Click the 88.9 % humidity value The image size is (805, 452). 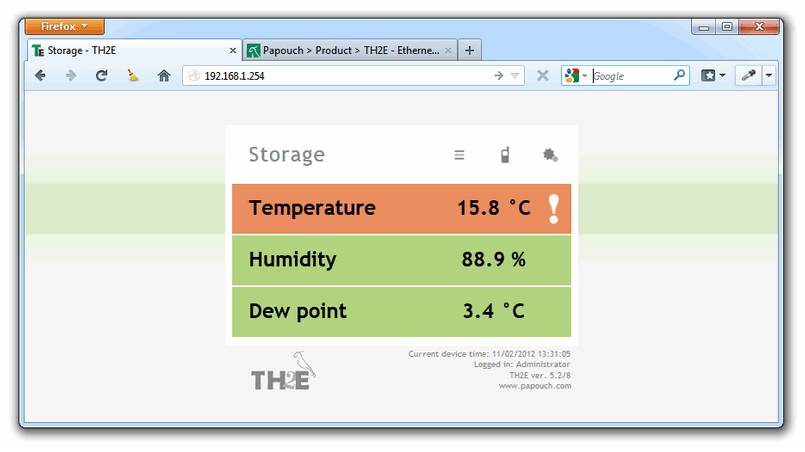point(493,259)
